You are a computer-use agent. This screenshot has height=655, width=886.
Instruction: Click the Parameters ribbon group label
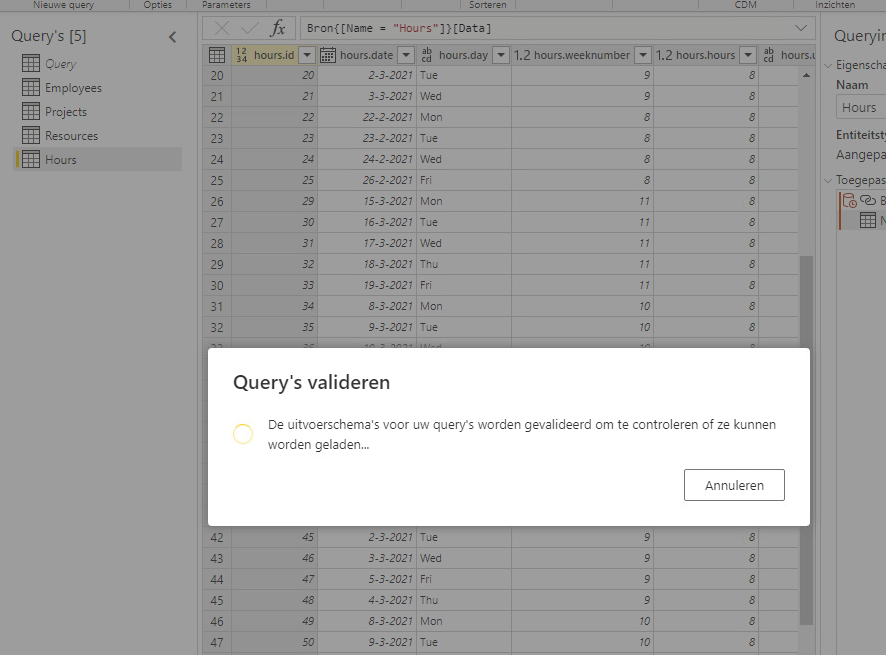click(x=226, y=5)
